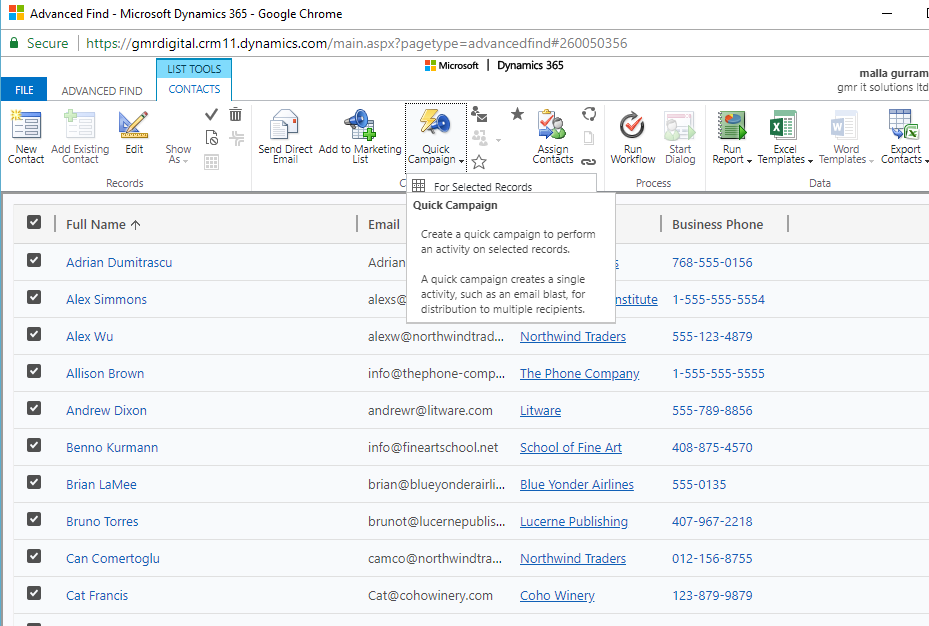Click the malla gurram user name
Image resolution: width=929 pixels, height=626 pixels.
(x=894, y=73)
